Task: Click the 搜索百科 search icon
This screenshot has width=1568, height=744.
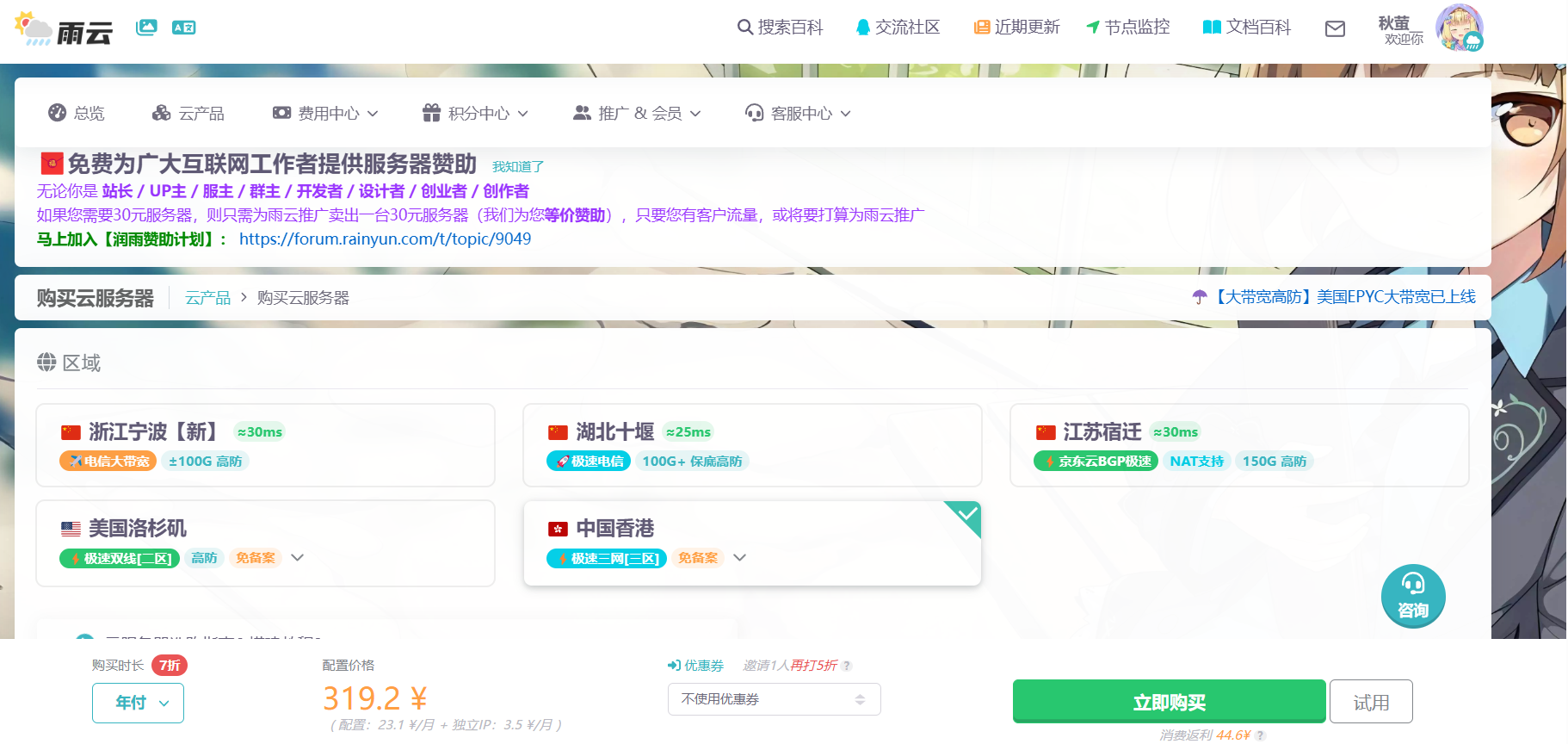Action: click(x=745, y=28)
